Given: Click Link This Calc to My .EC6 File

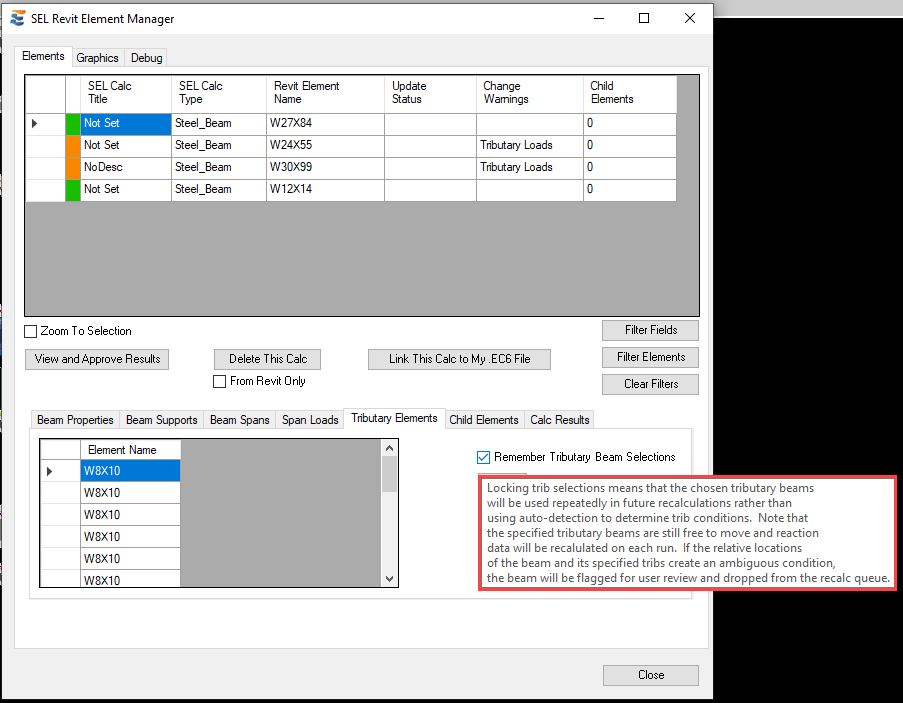Looking at the screenshot, I should (459, 359).
